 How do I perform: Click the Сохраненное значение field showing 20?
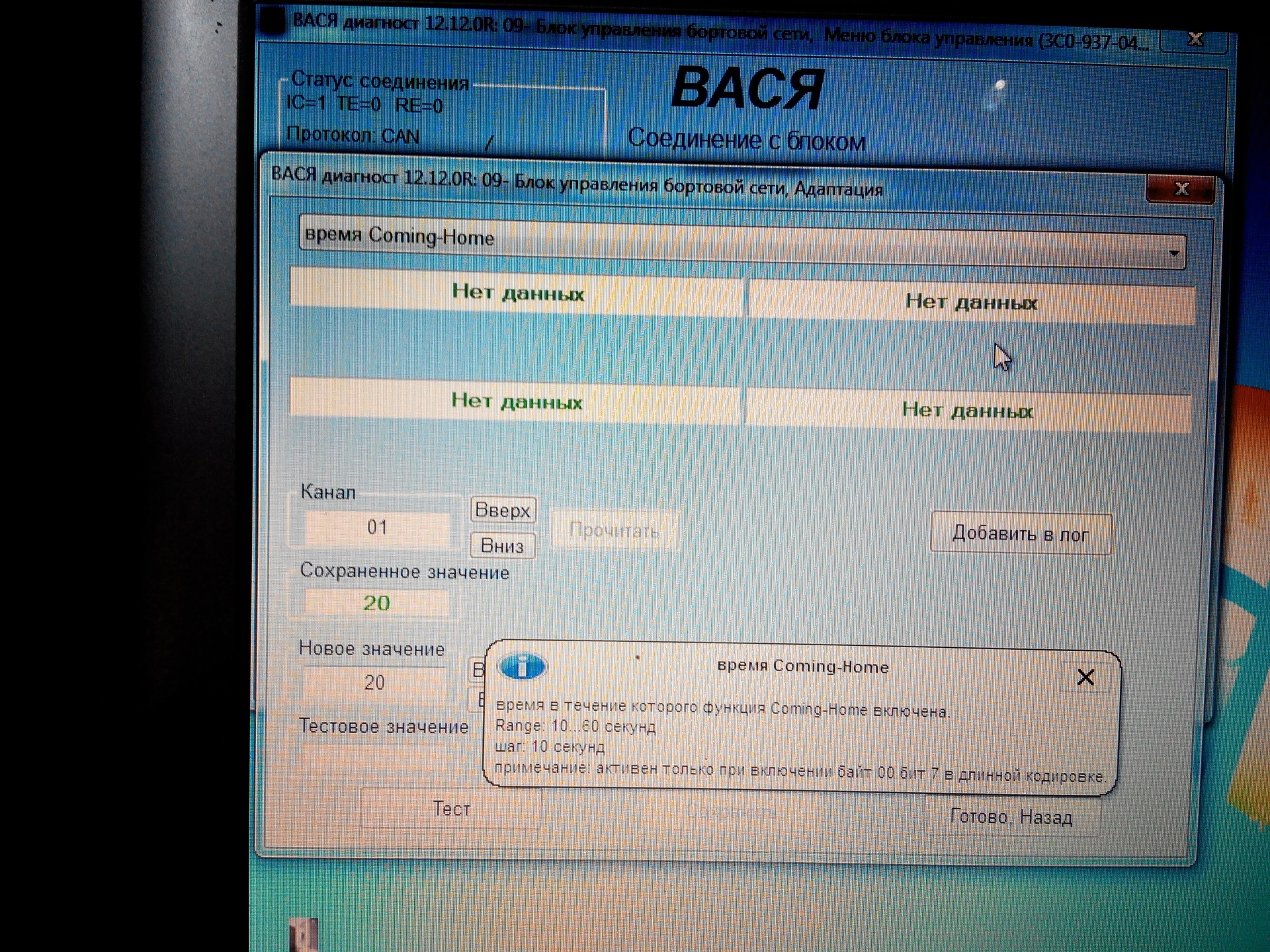(x=376, y=603)
